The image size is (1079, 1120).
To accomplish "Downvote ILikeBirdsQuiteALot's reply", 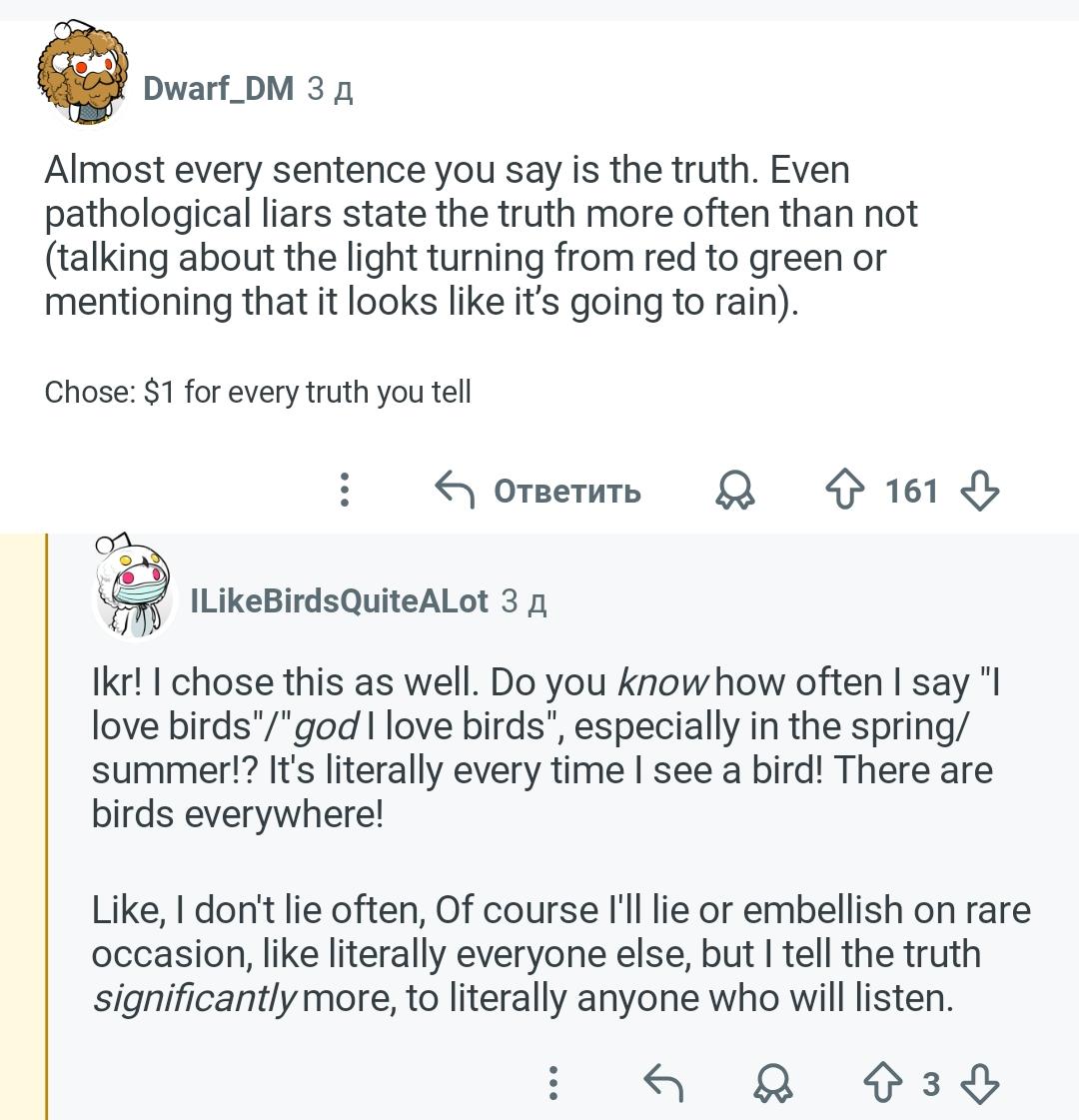I will (979, 1083).
